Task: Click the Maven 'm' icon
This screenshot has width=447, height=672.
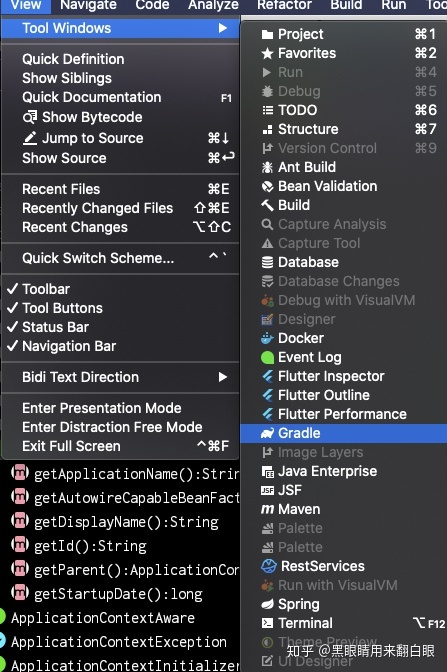Action: 267,509
